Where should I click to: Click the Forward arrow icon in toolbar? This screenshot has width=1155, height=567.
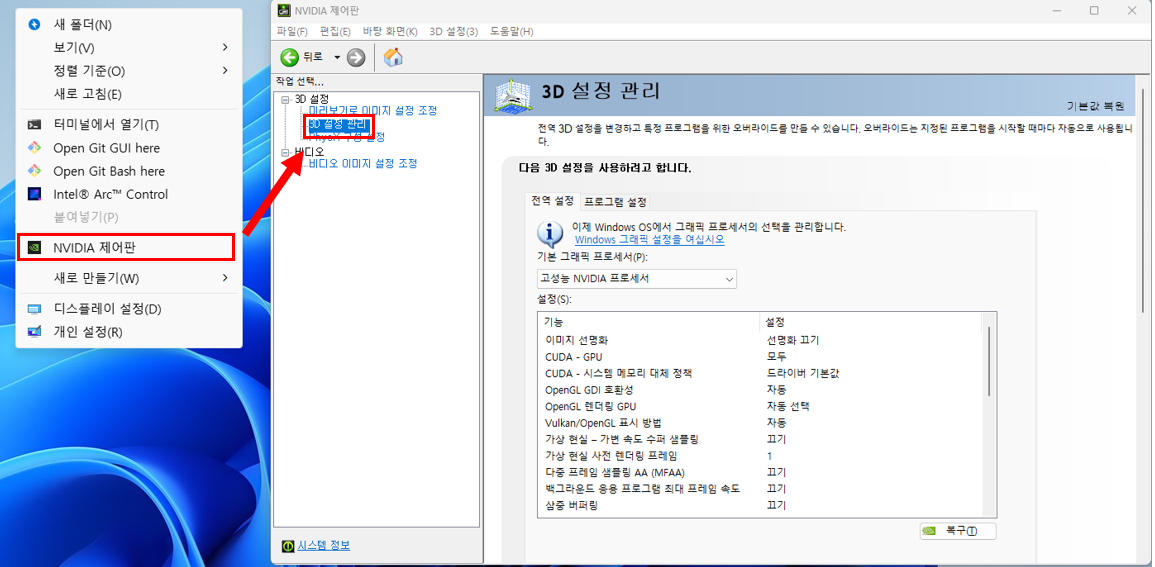pyautogui.click(x=356, y=57)
